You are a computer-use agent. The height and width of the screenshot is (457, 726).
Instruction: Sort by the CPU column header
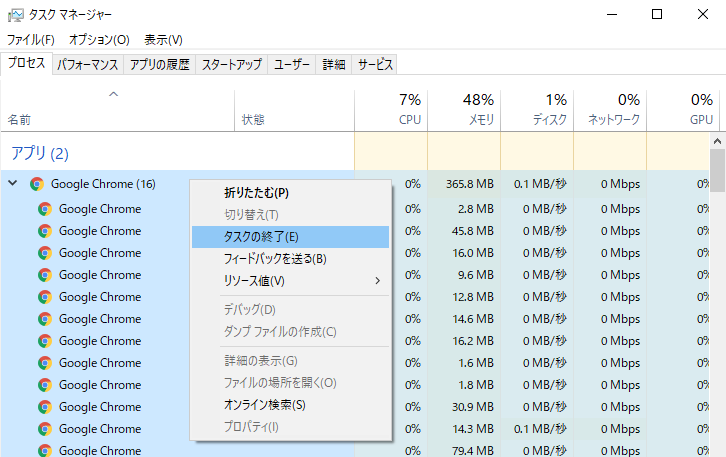[x=391, y=110]
